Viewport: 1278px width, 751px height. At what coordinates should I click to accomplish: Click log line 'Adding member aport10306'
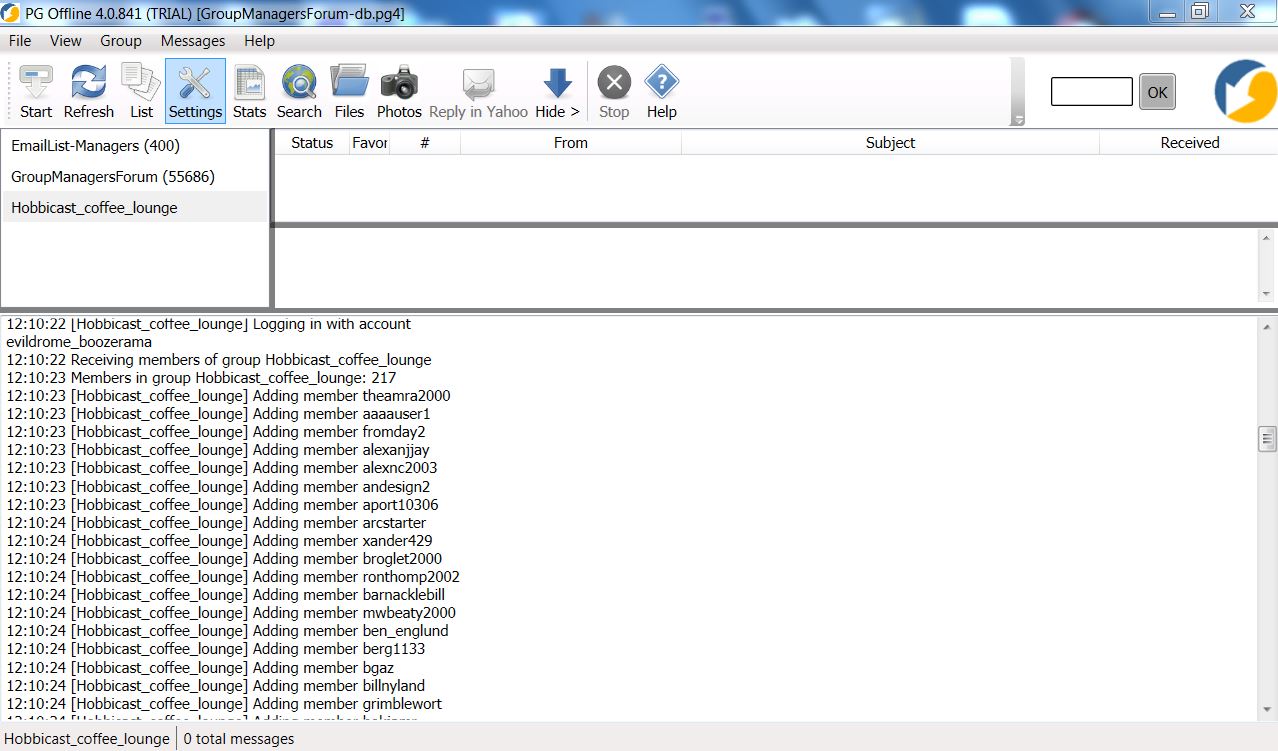[222, 505]
